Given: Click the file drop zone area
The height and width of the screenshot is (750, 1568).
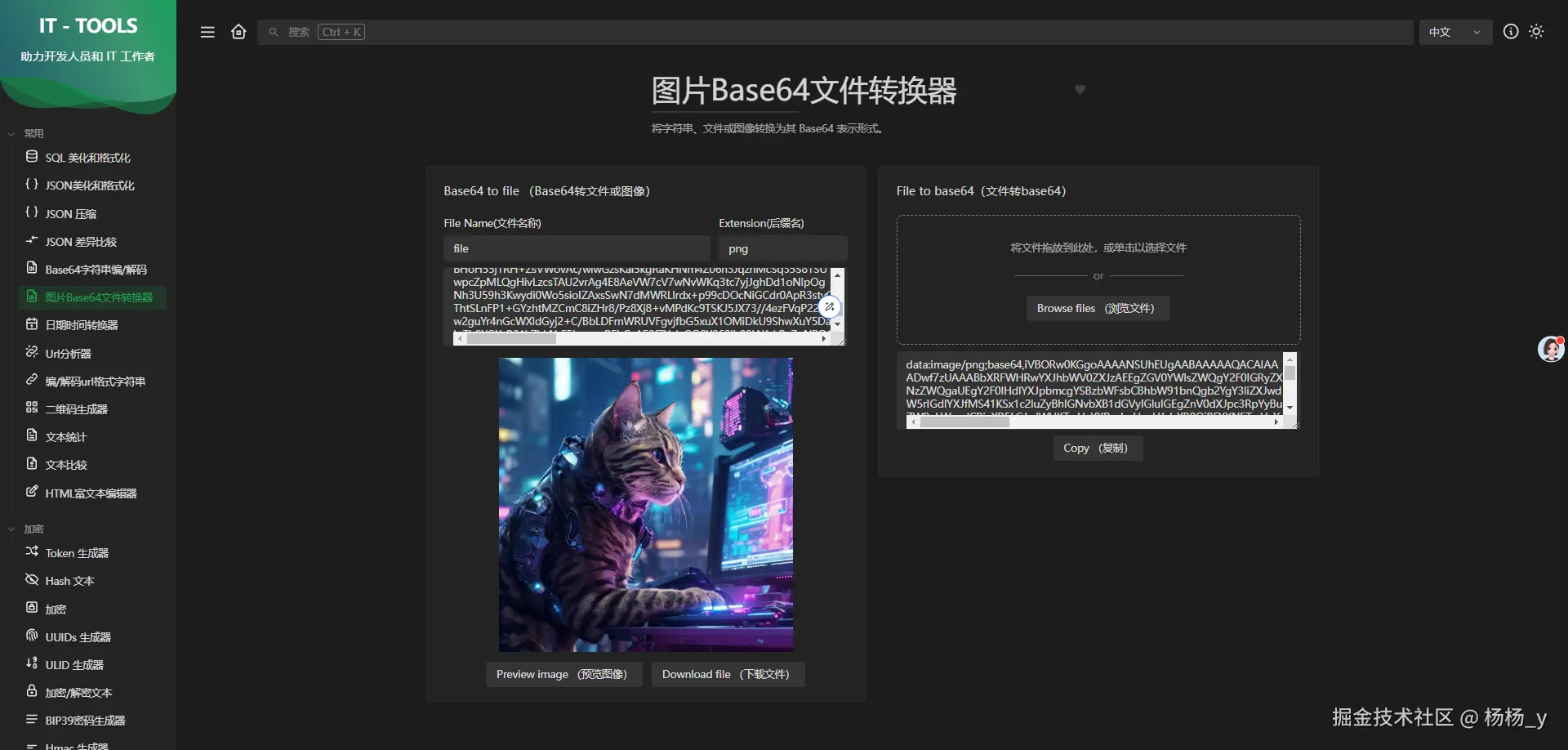Looking at the screenshot, I should pyautogui.click(x=1098, y=279).
